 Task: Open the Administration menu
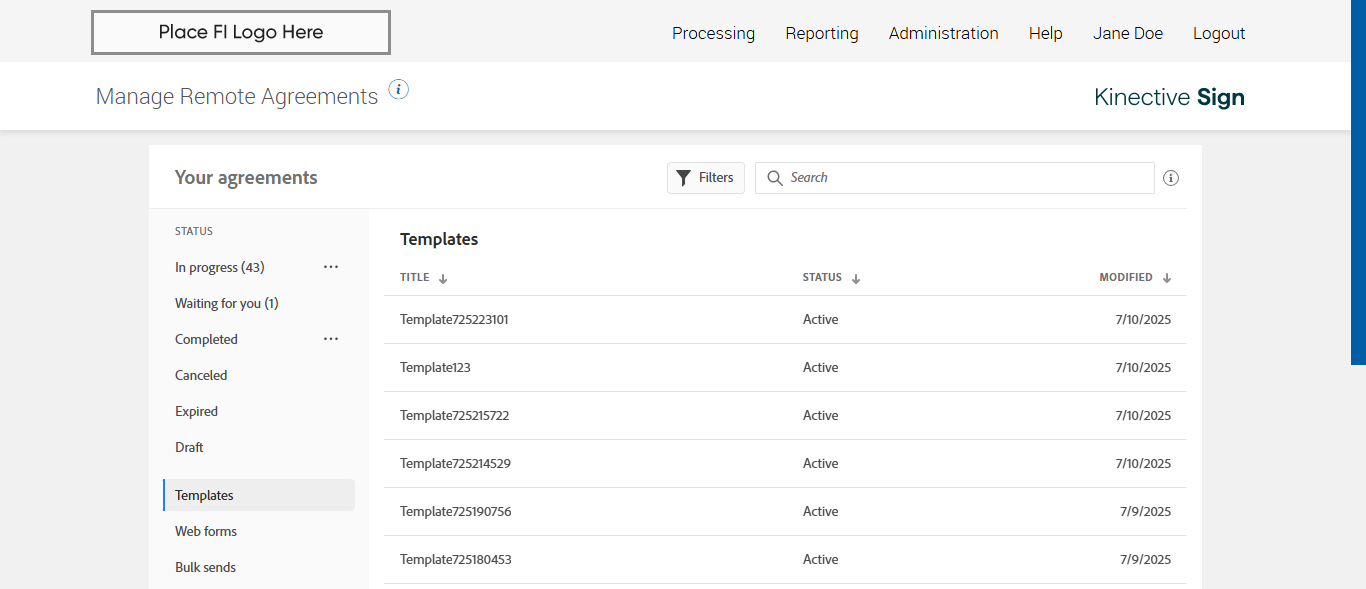pyautogui.click(x=943, y=33)
